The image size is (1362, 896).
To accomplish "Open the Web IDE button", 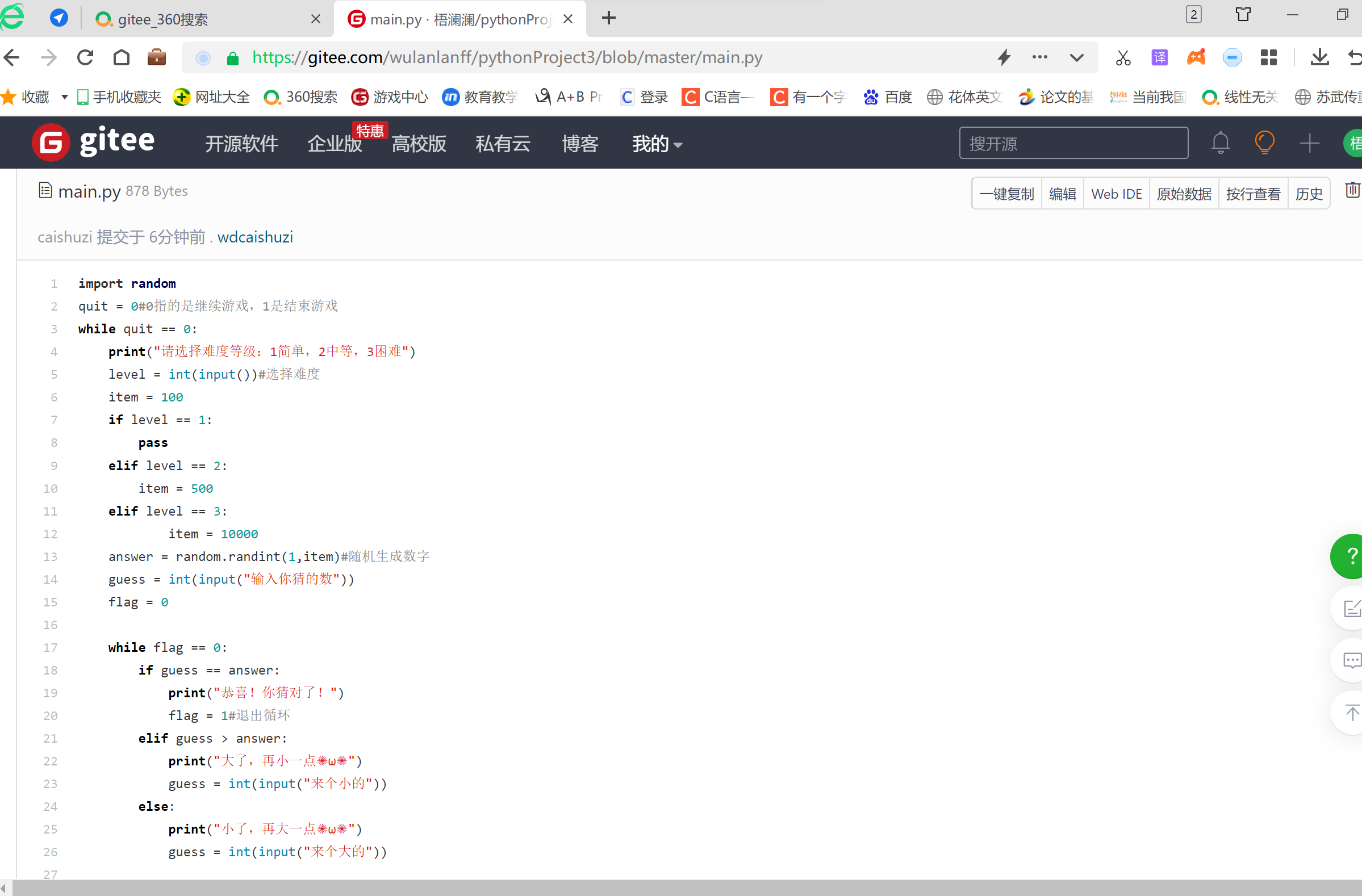I will click(x=1116, y=194).
